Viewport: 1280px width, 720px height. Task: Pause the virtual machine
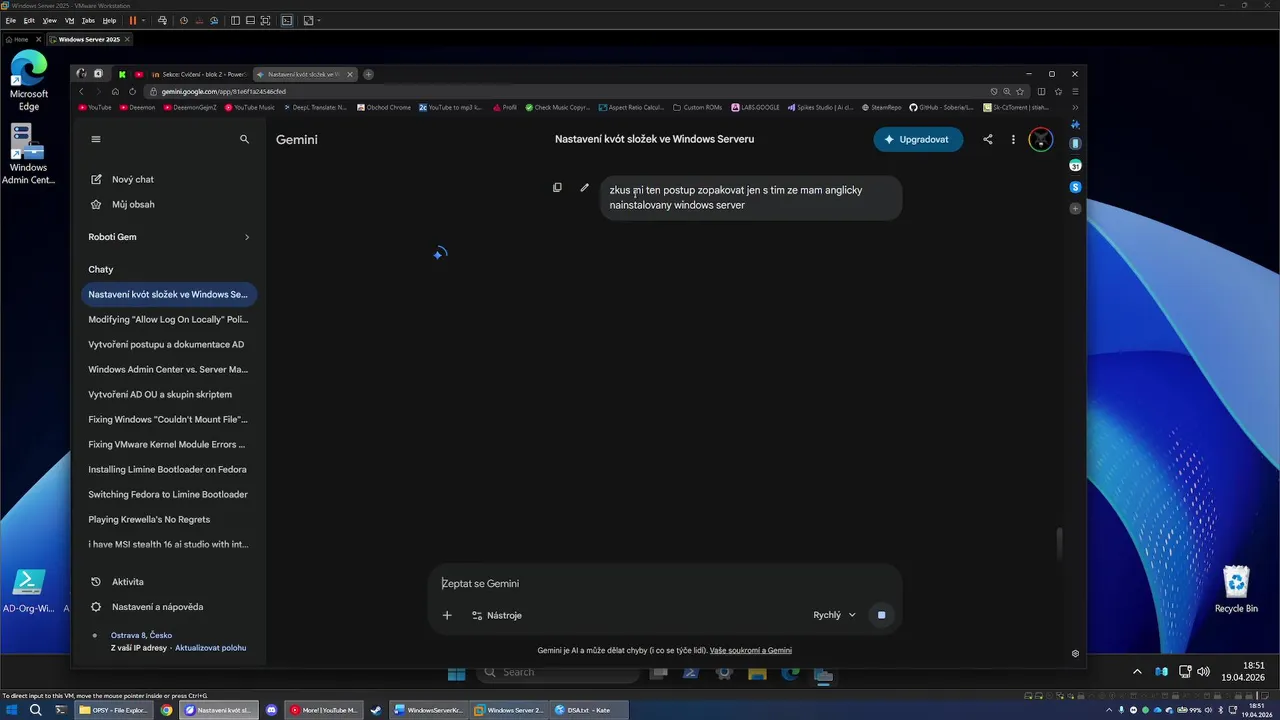point(133,20)
